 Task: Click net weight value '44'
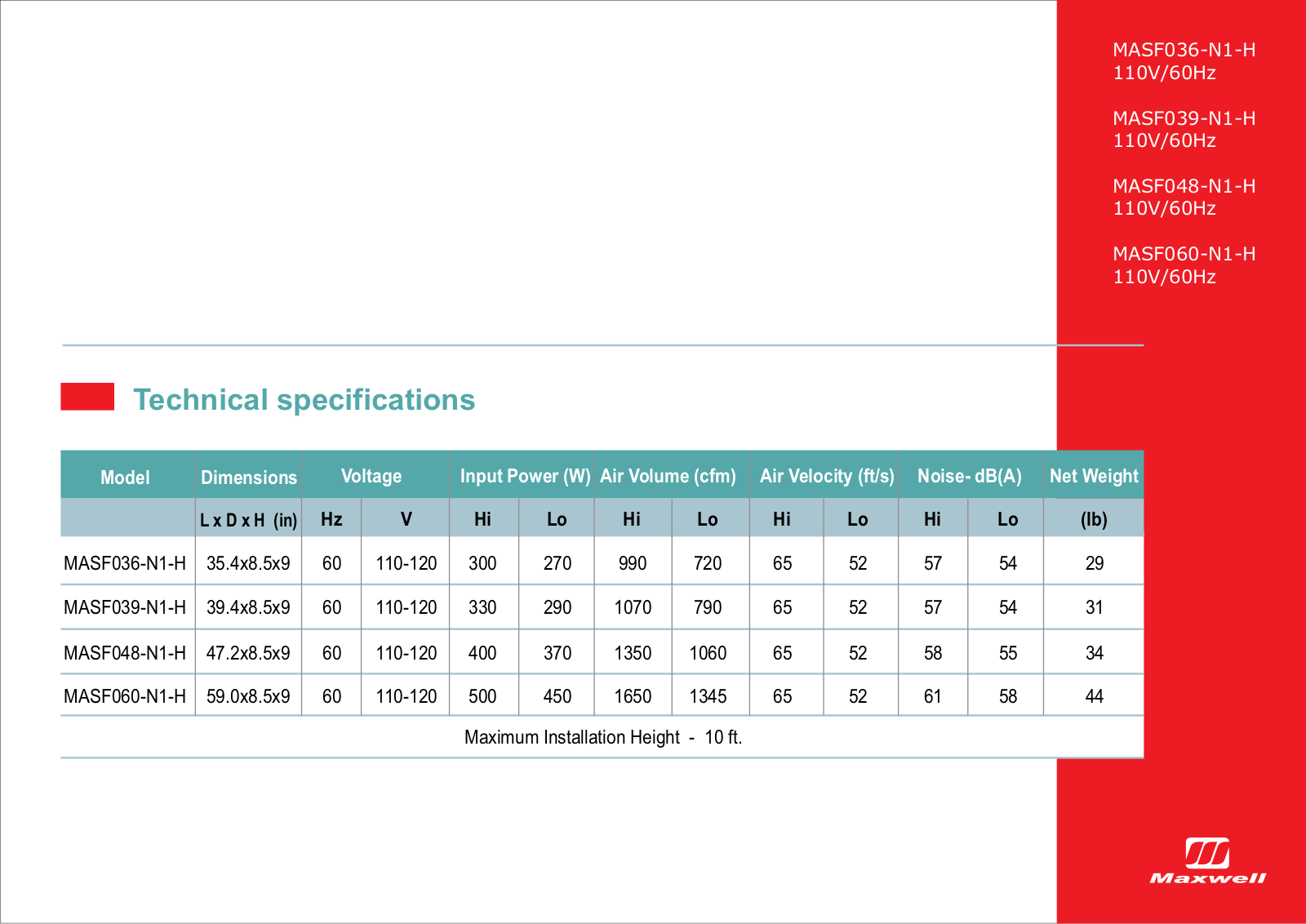tap(1095, 696)
